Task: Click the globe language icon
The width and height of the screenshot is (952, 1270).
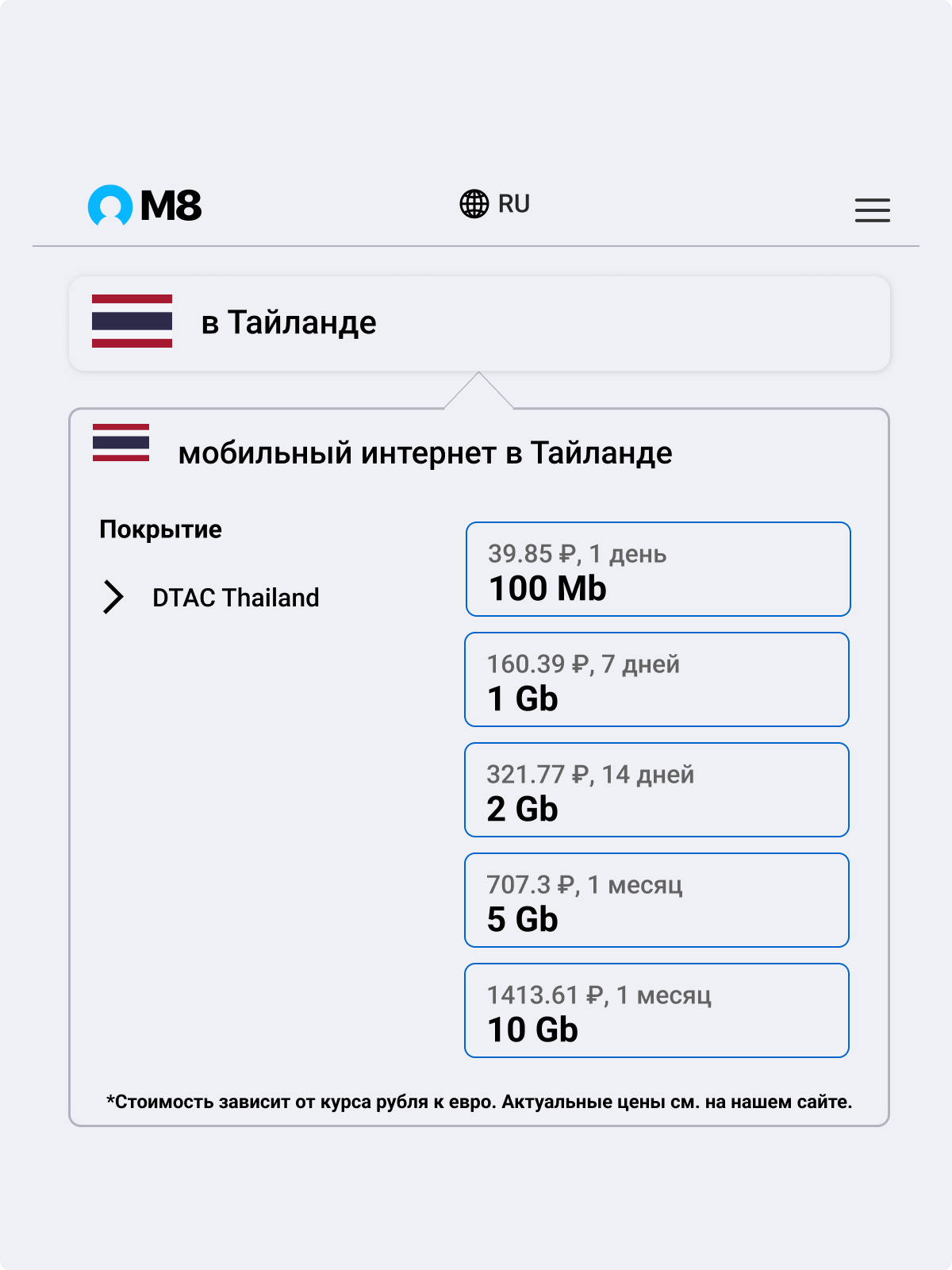Action: 474,204
